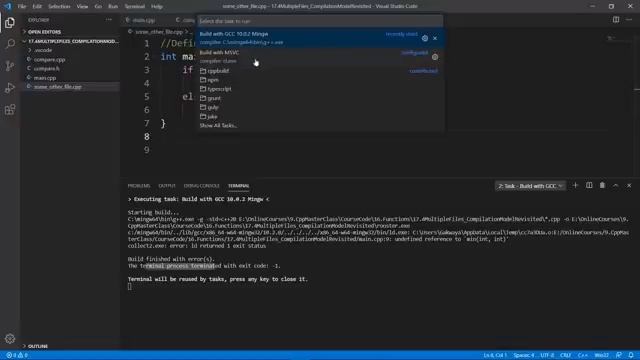Click some_other_file.cpp breadcrumb

click(x=159, y=31)
